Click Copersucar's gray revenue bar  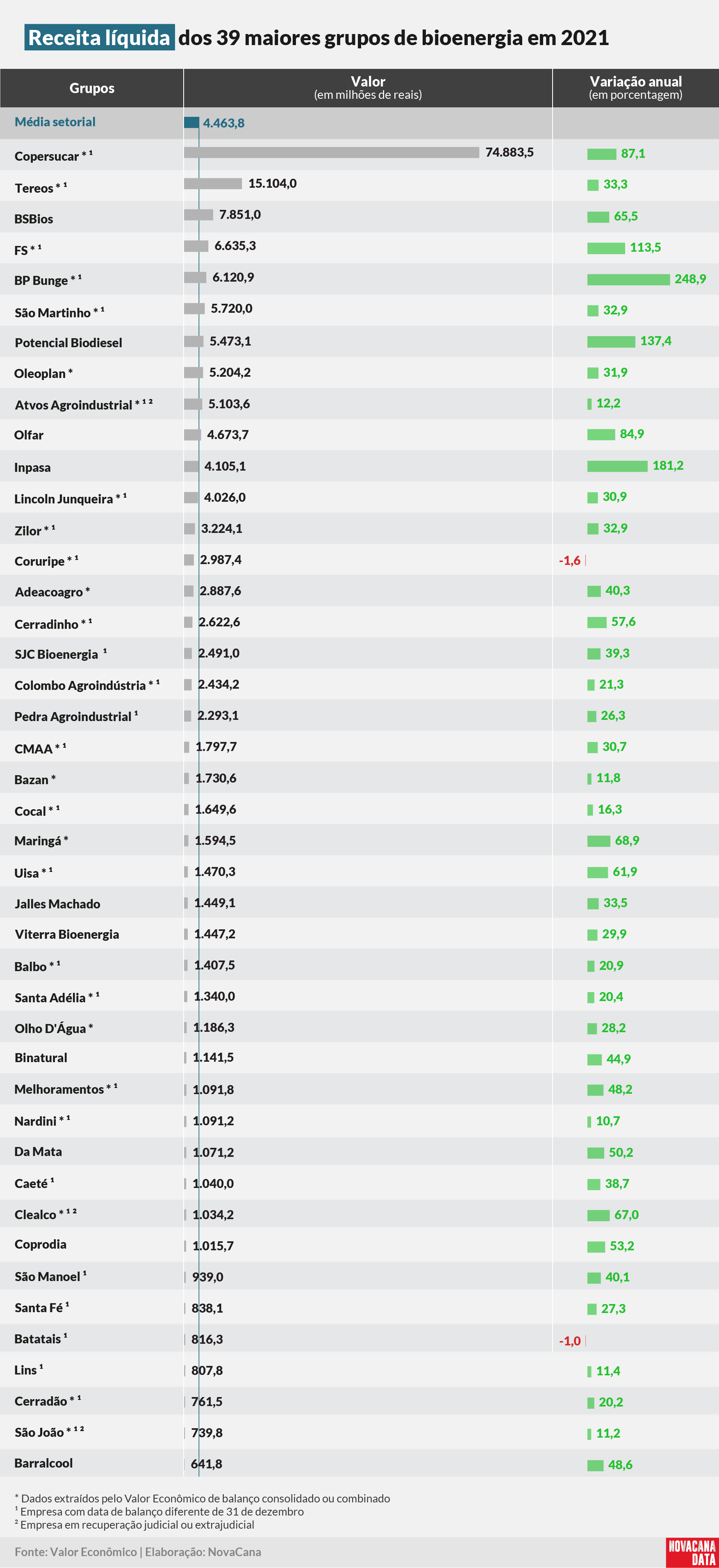point(331,152)
